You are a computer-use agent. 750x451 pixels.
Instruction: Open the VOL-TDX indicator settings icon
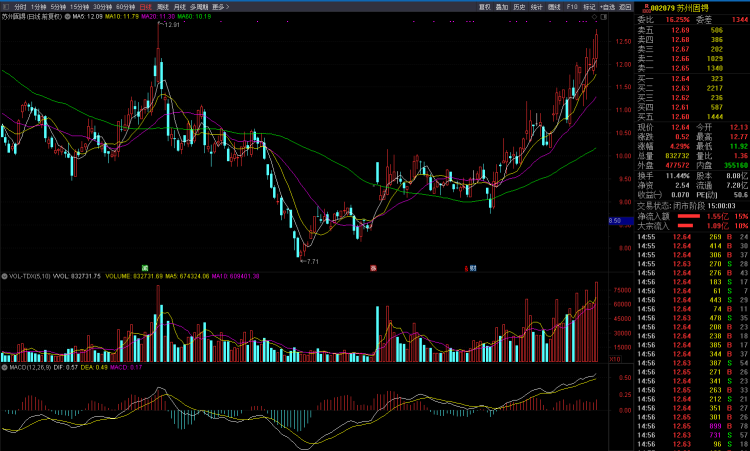click(x=4, y=276)
